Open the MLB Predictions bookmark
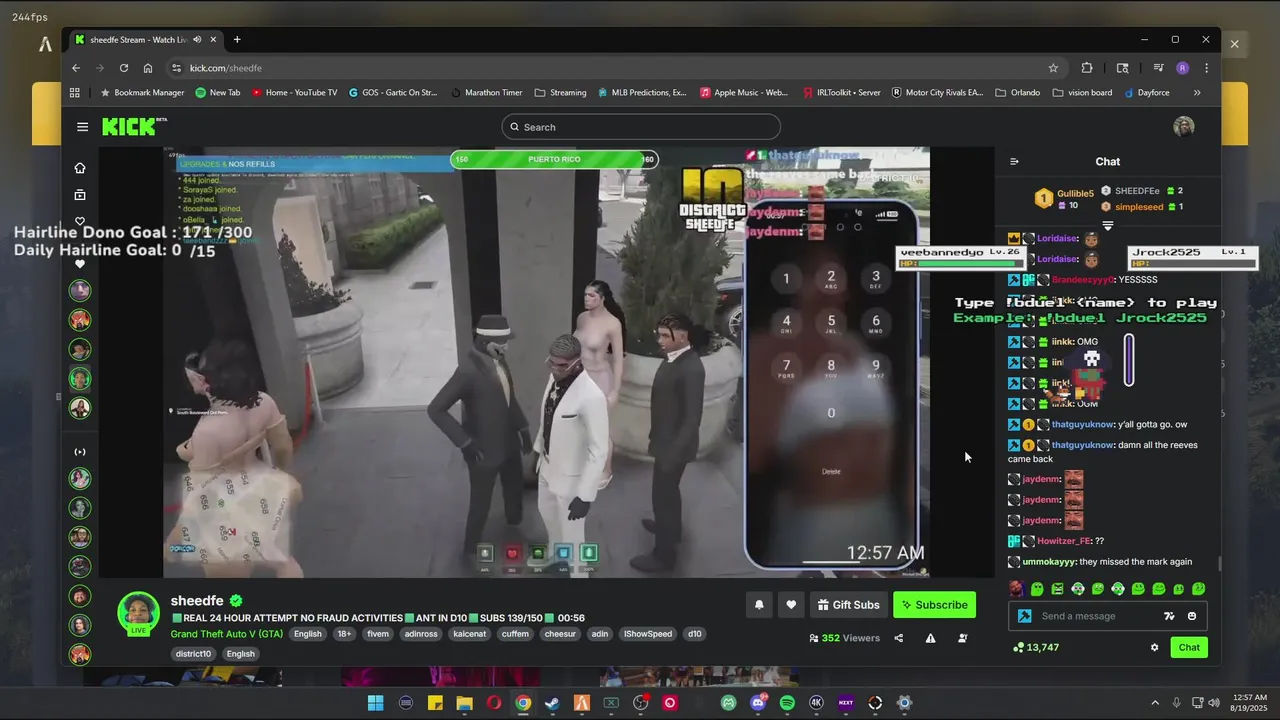 click(642, 92)
